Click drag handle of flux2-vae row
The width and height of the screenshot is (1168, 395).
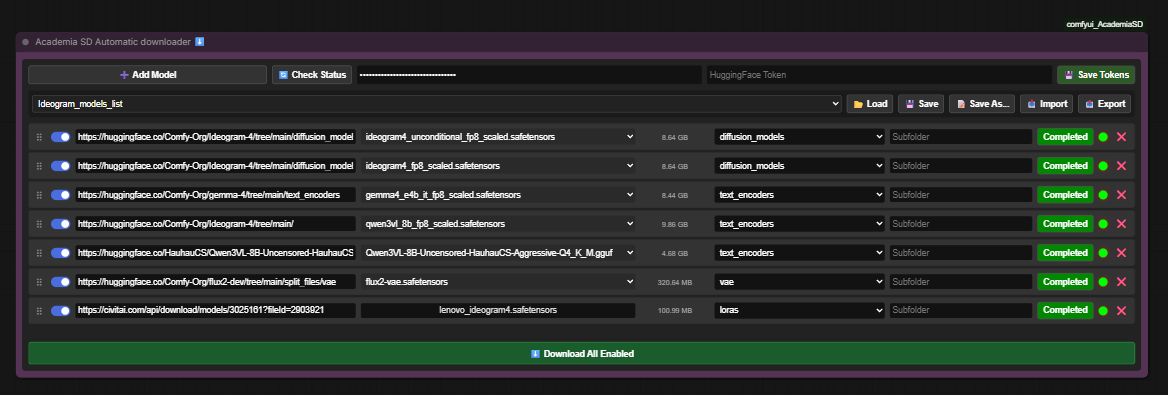pyautogui.click(x=39, y=282)
